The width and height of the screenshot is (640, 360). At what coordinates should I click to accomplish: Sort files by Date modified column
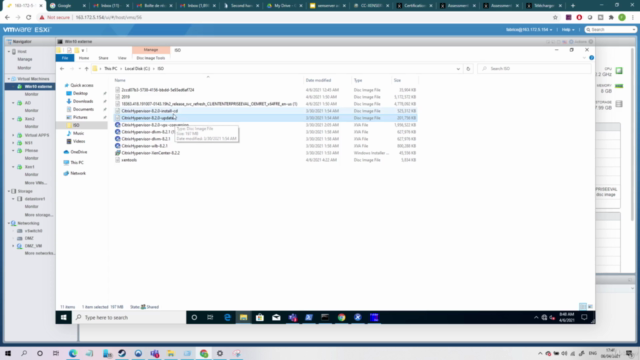point(318,80)
